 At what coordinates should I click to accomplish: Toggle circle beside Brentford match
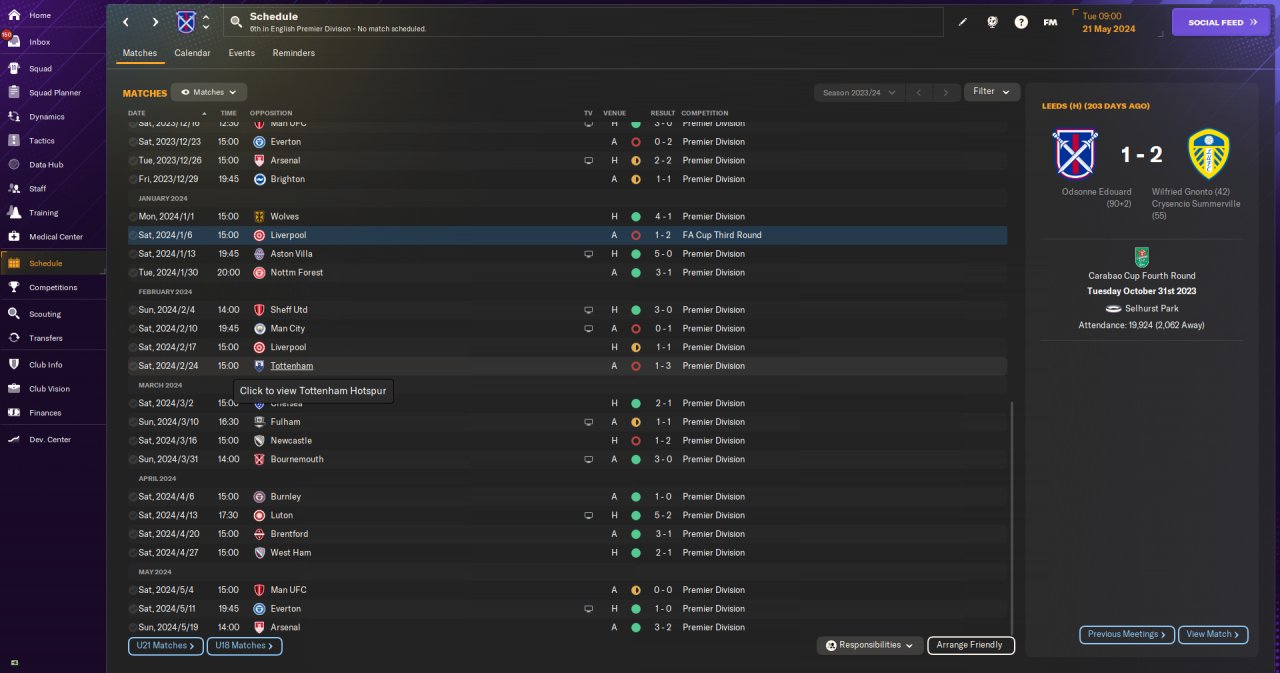click(x=133, y=534)
